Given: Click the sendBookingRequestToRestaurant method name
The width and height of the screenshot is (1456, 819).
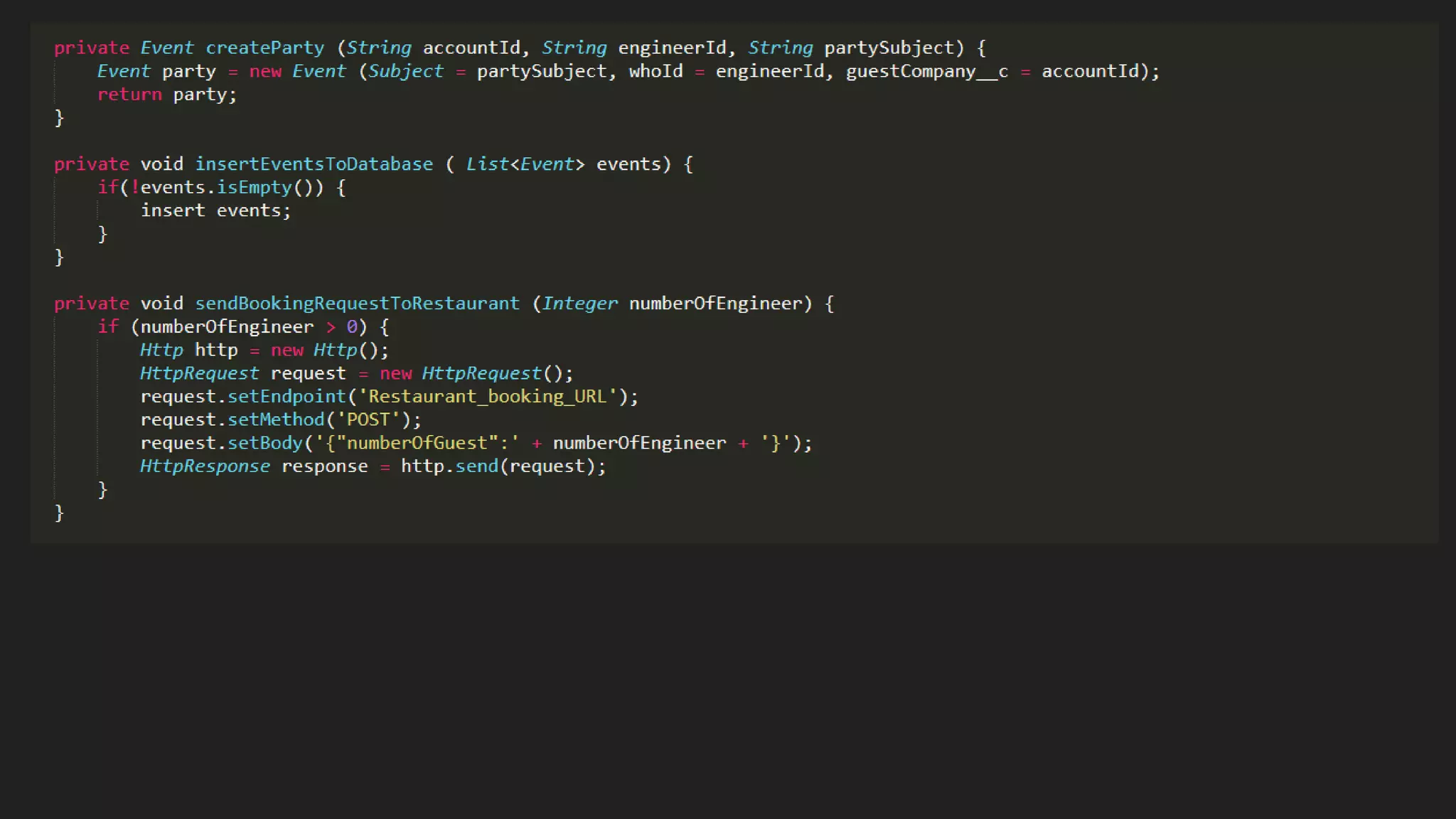Looking at the screenshot, I should coord(357,304).
